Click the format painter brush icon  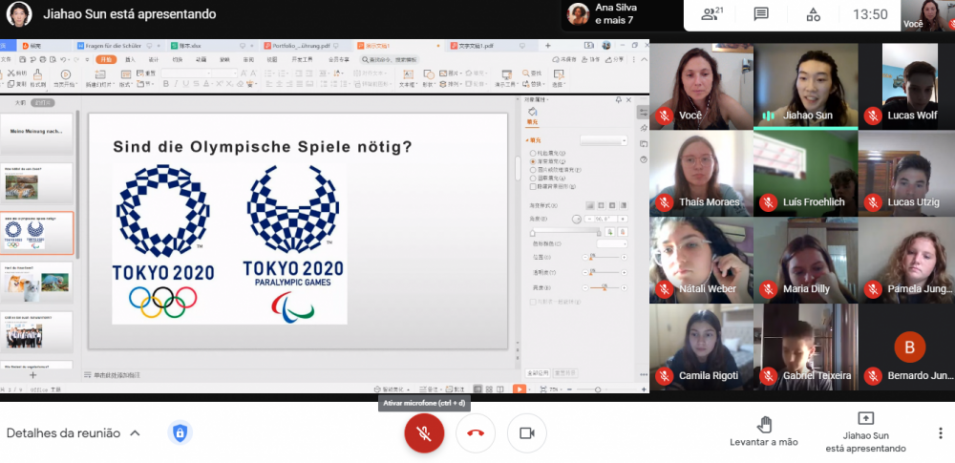pos(38,74)
